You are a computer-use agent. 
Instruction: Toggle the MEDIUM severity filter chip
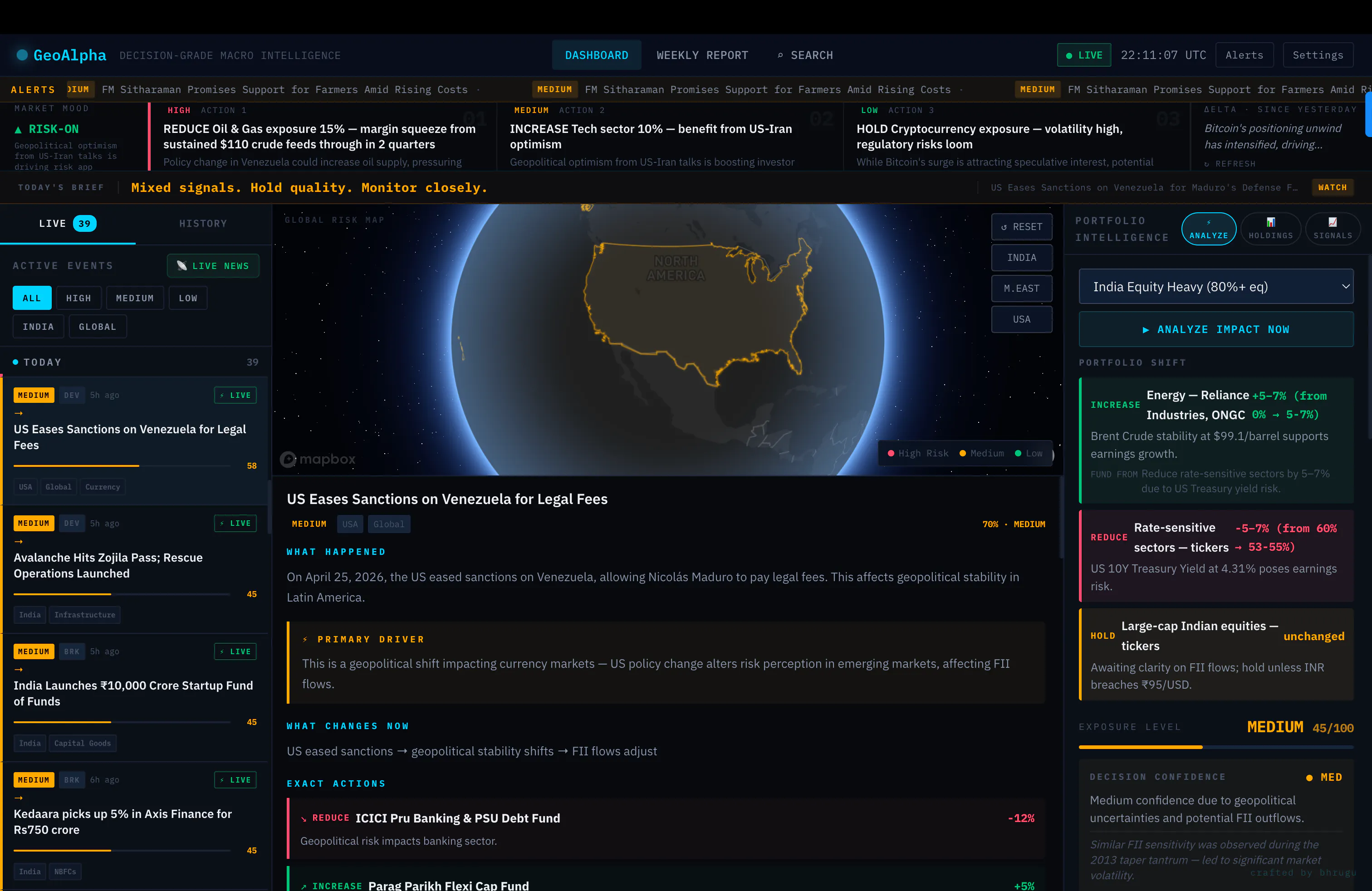(x=135, y=298)
